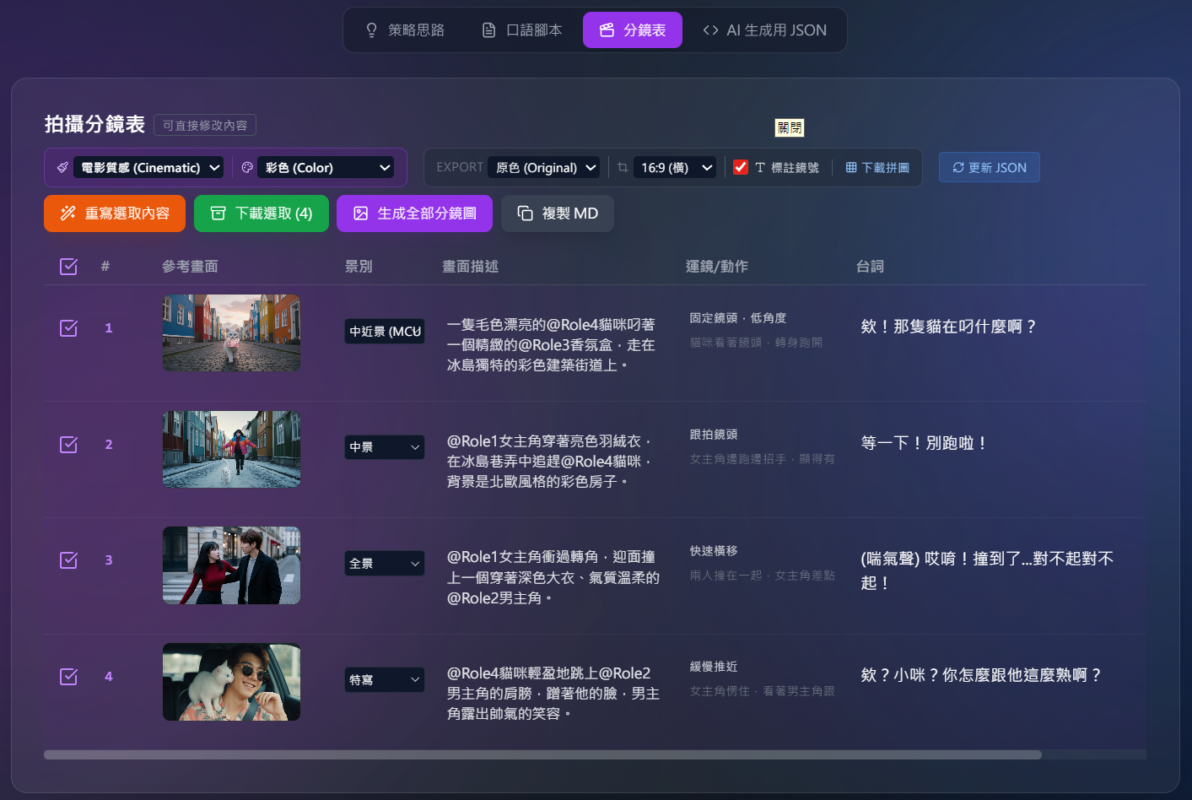Deselect the checkbox for shot row 3
Viewport: 1192px width, 800px height.
tap(68, 560)
